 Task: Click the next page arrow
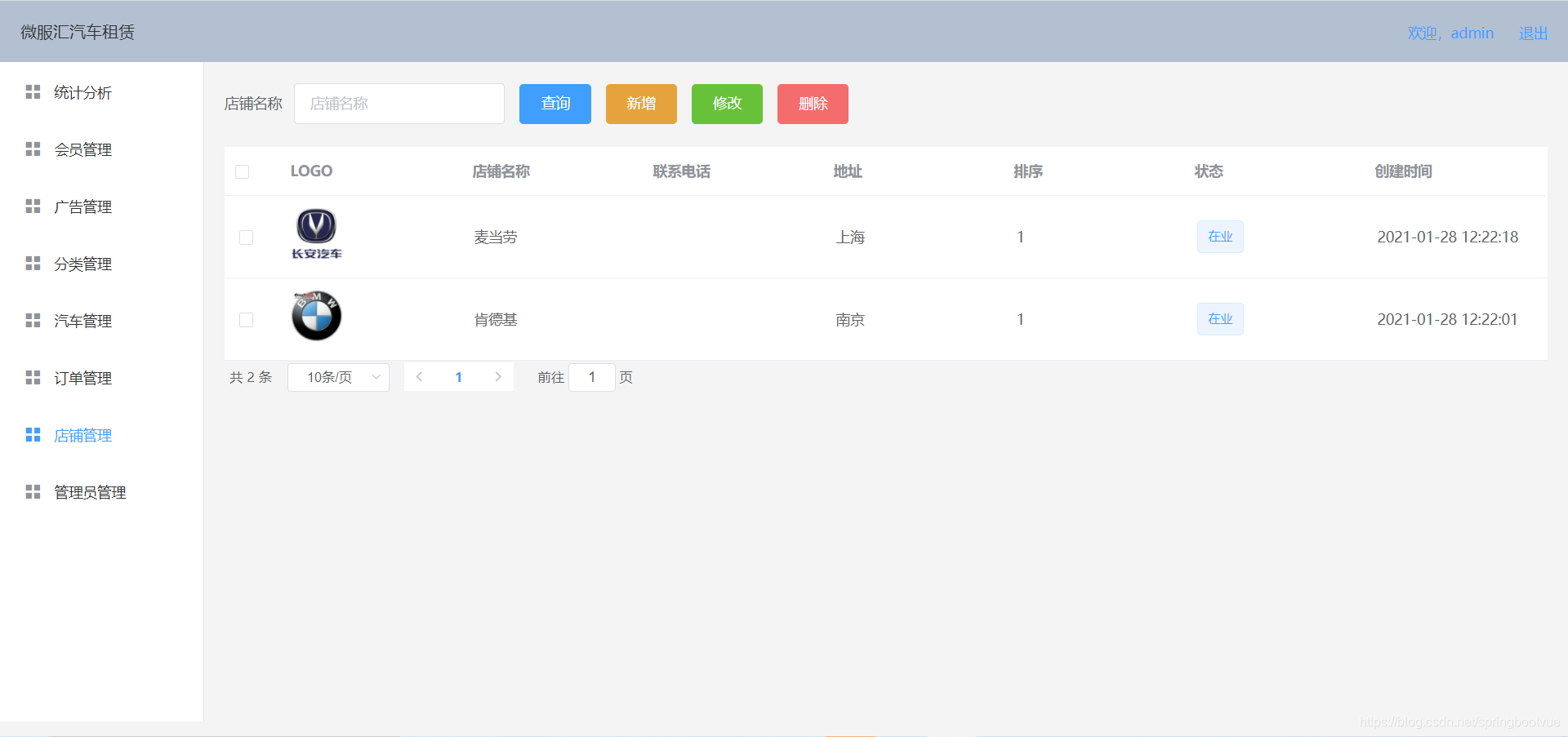click(498, 377)
